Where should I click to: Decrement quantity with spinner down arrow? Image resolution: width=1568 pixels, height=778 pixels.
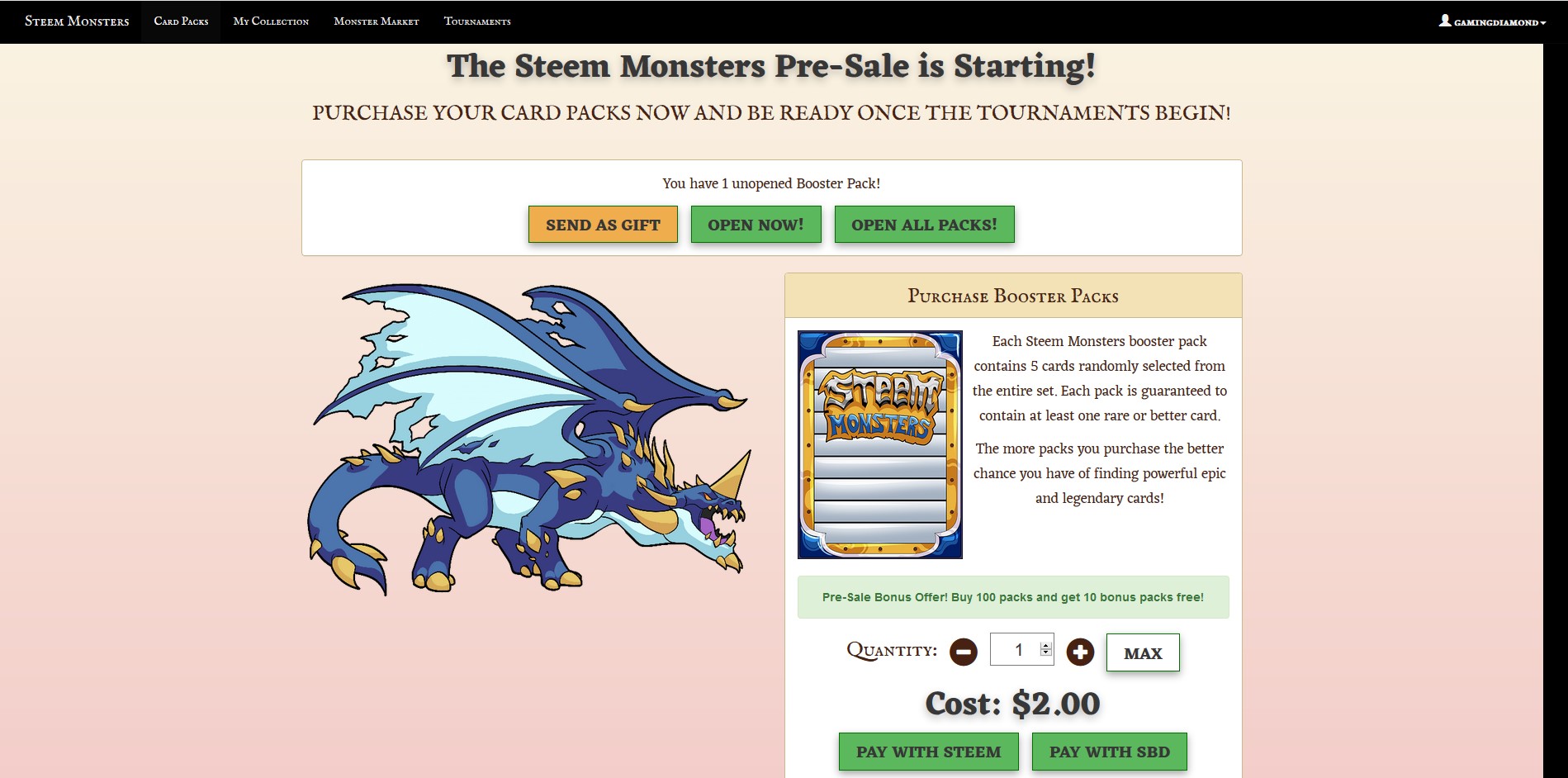click(1046, 653)
